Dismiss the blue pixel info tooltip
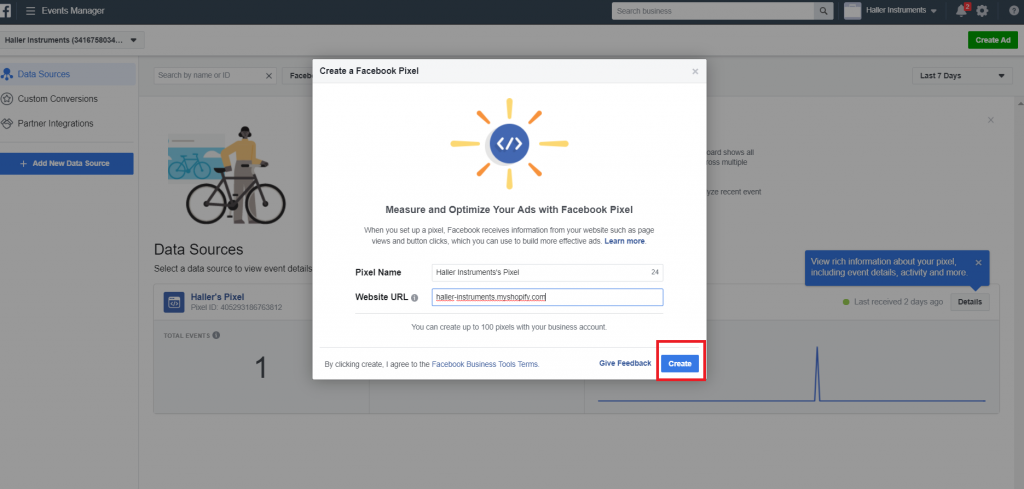Image resolution: width=1024 pixels, height=489 pixels. (x=978, y=262)
